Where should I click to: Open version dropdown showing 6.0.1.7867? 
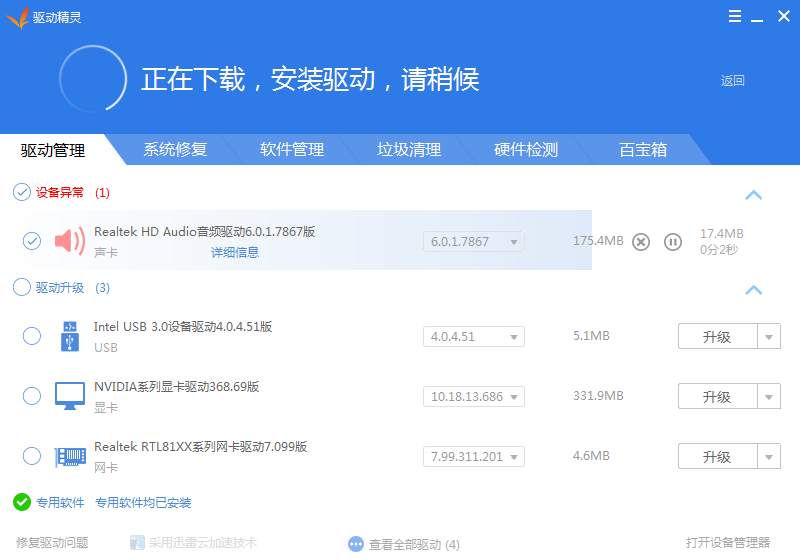click(473, 242)
